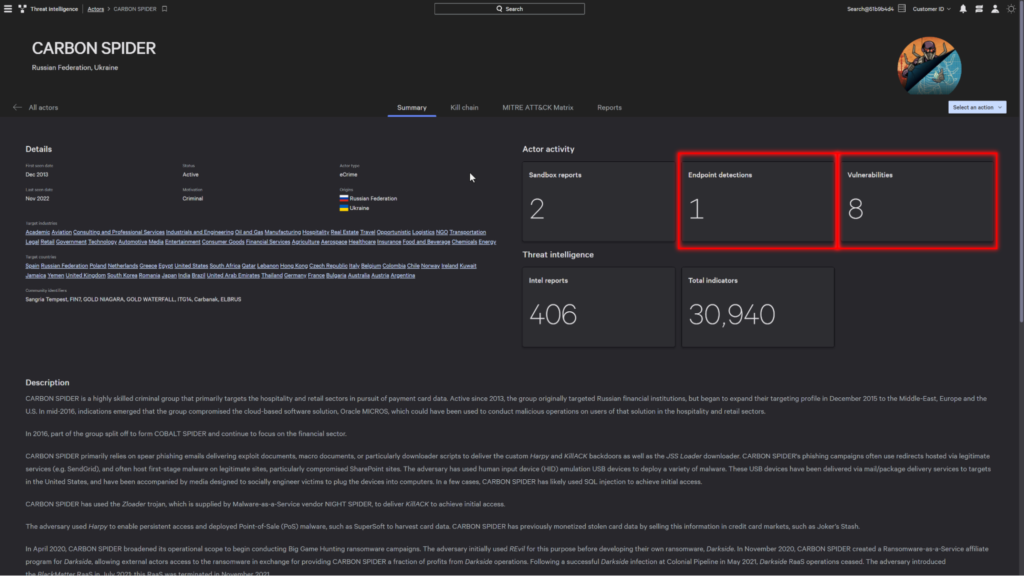
Task: Select the Reports tab
Action: point(610,107)
